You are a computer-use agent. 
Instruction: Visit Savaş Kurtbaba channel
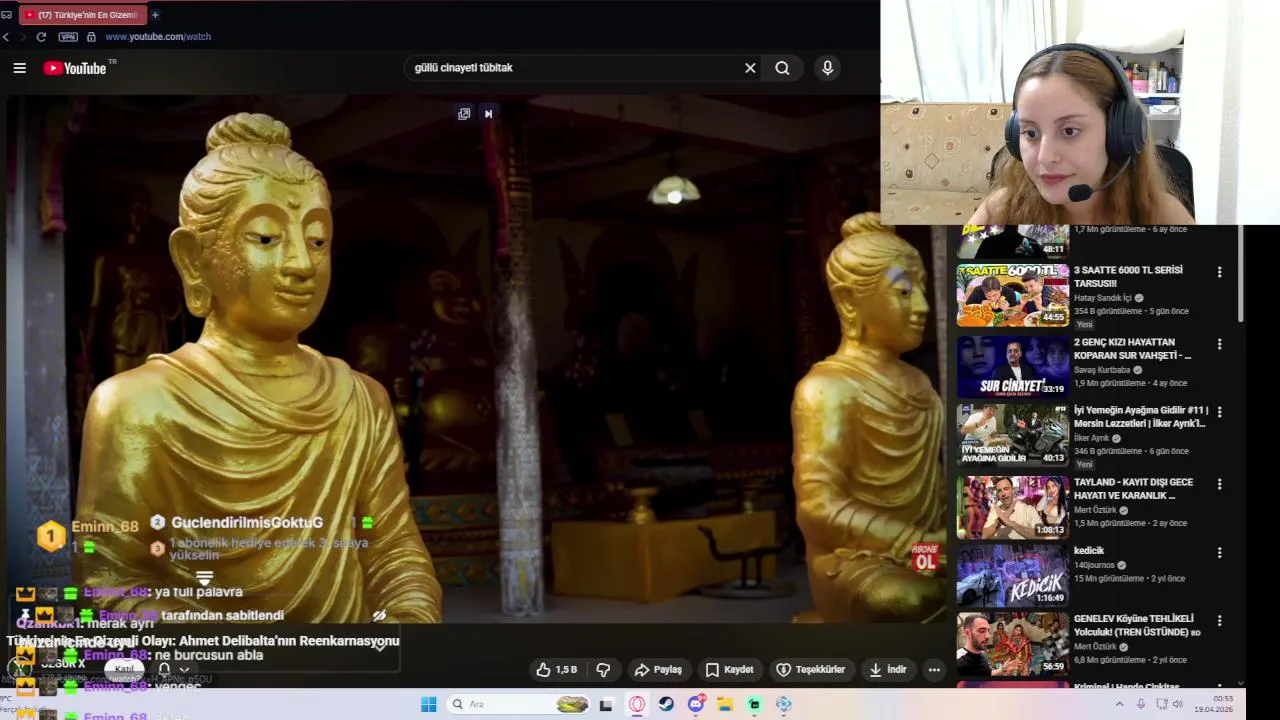[x=1102, y=370]
